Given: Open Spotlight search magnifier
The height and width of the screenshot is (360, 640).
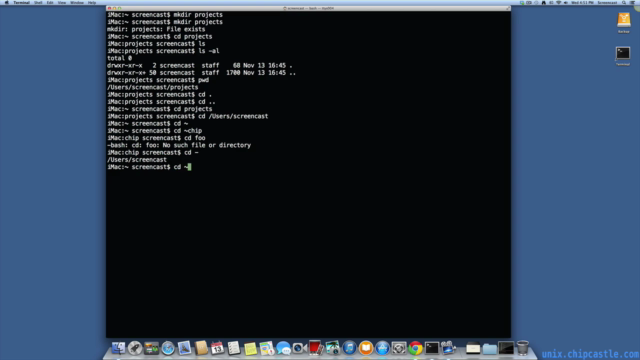Looking at the screenshot, I should point(624,3).
